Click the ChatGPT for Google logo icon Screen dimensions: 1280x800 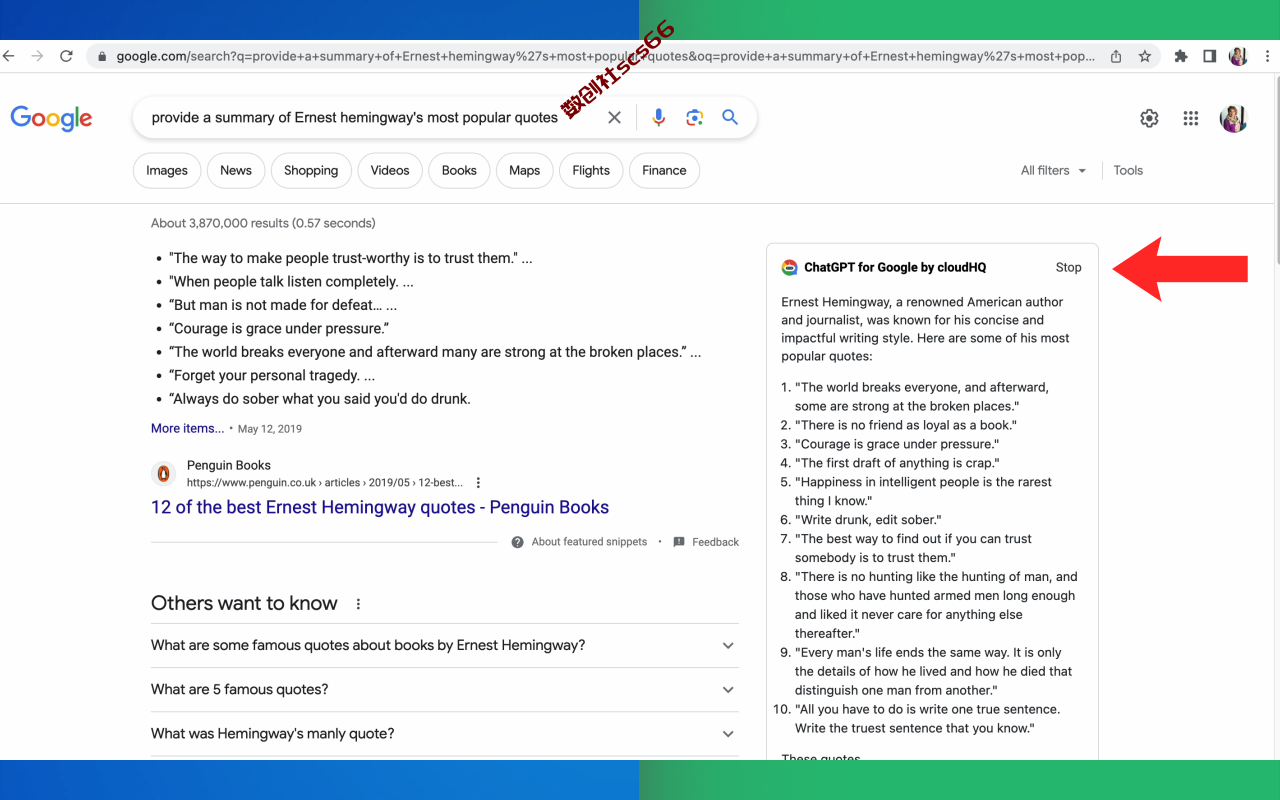(x=789, y=267)
